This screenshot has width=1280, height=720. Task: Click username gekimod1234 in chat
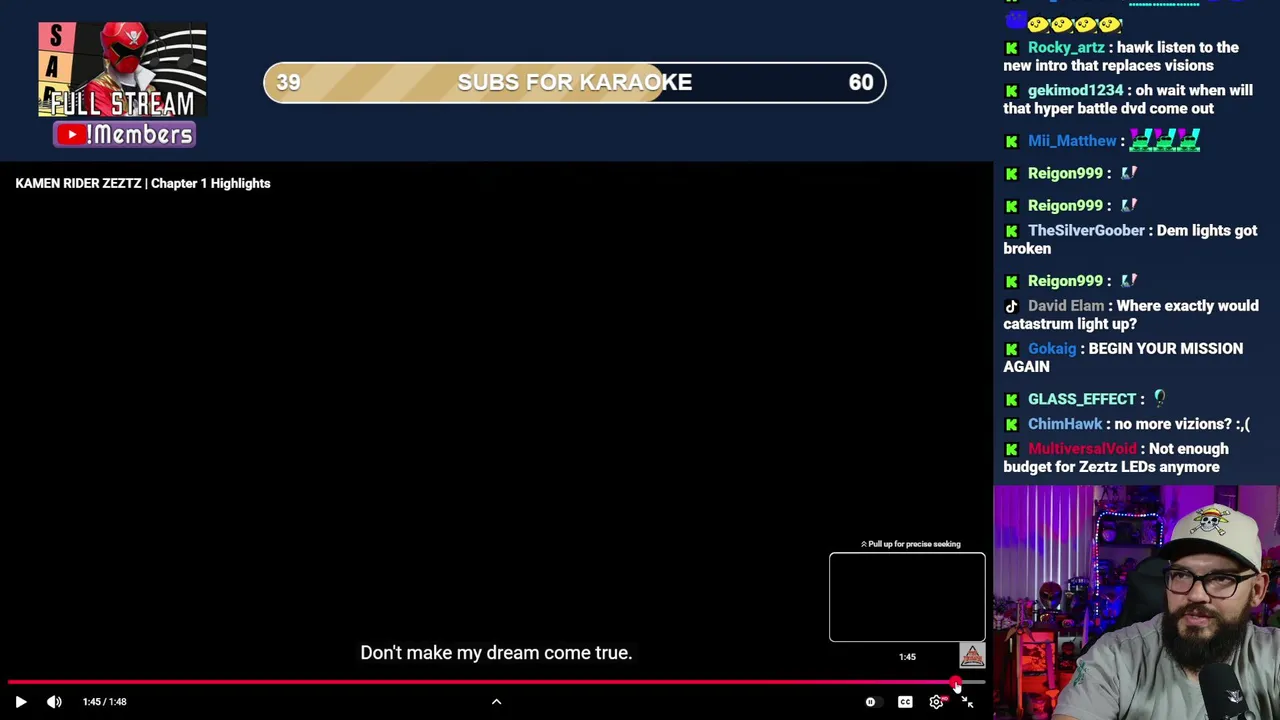[x=1075, y=91]
